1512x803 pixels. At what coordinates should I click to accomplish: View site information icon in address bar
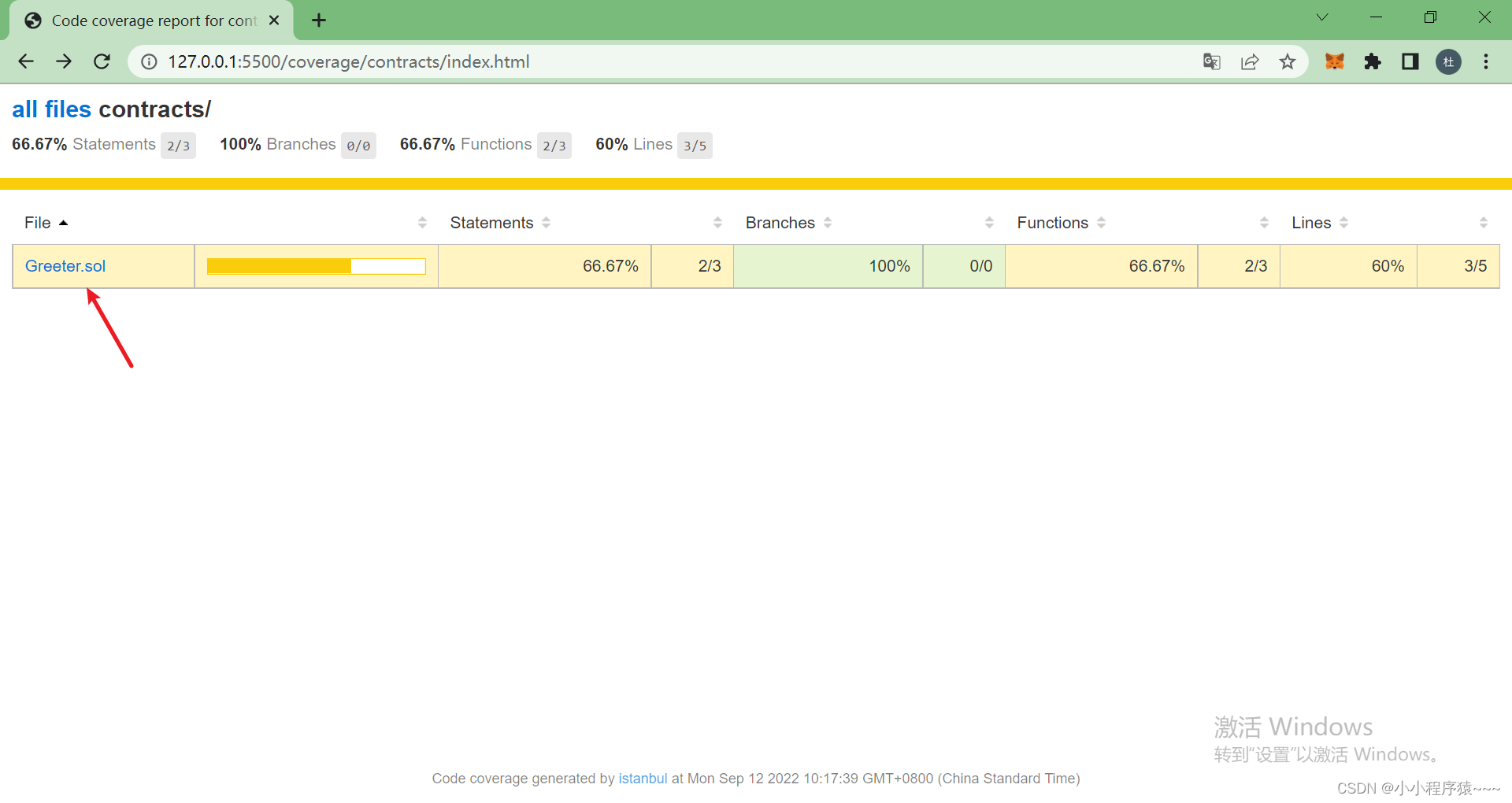coord(149,61)
